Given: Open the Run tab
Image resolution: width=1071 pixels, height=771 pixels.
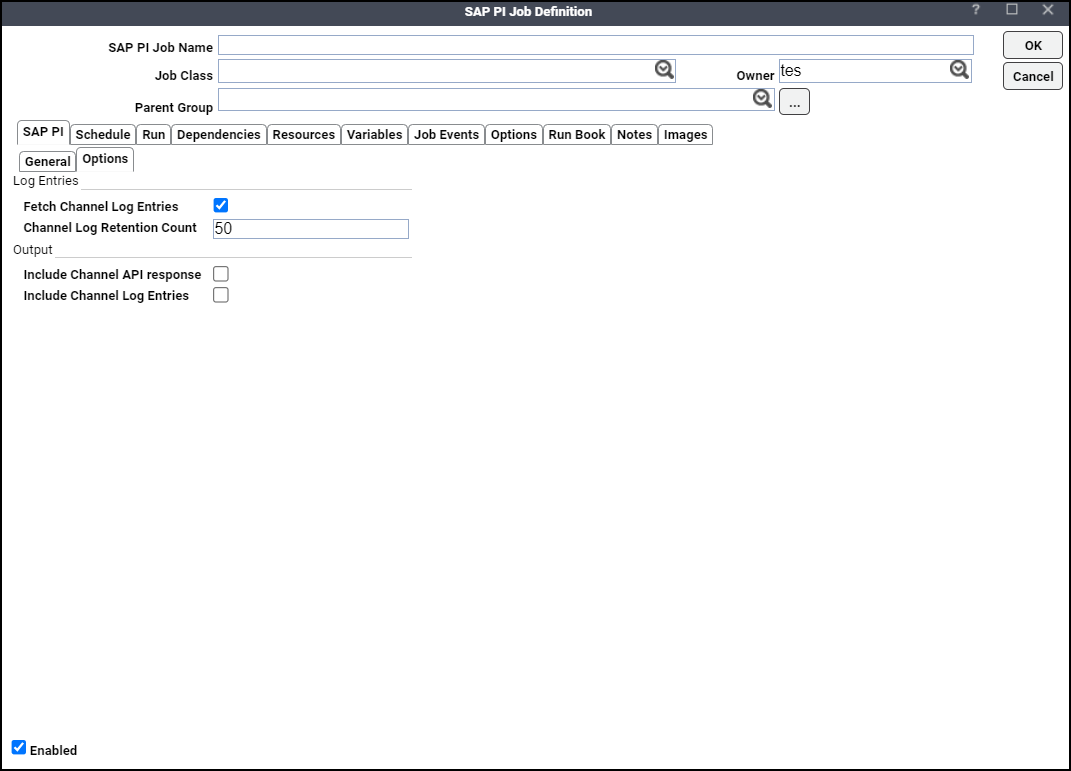Looking at the screenshot, I should click(x=154, y=135).
